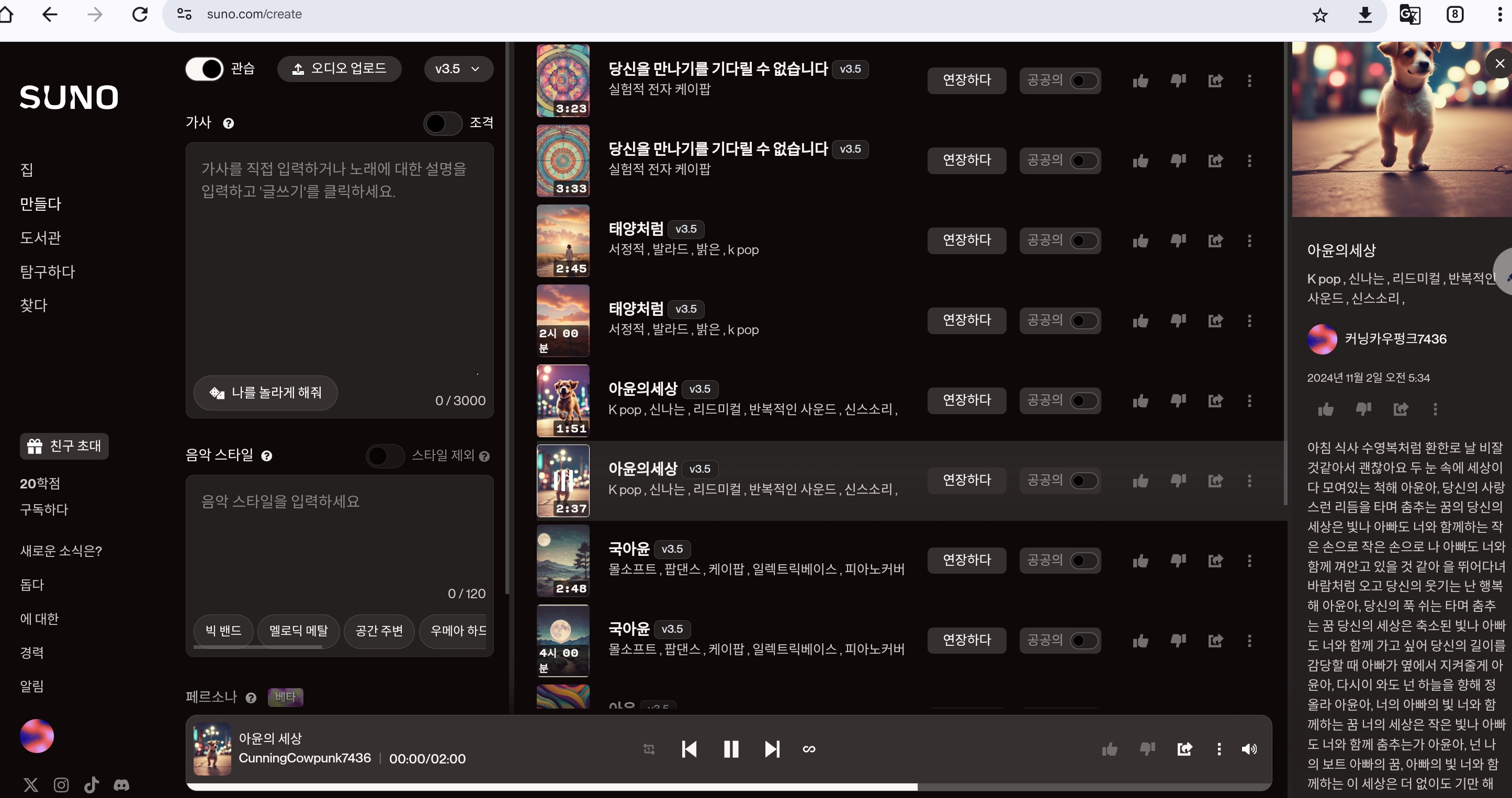Image resolution: width=1512 pixels, height=798 pixels.
Task: Go to 도서관 in sidebar
Action: point(40,237)
